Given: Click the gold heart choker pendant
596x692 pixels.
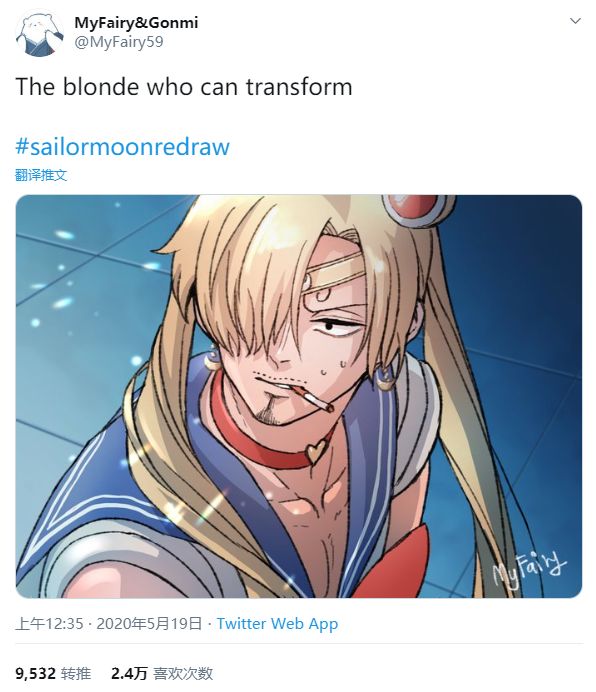Looking at the screenshot, I should 315,451.
